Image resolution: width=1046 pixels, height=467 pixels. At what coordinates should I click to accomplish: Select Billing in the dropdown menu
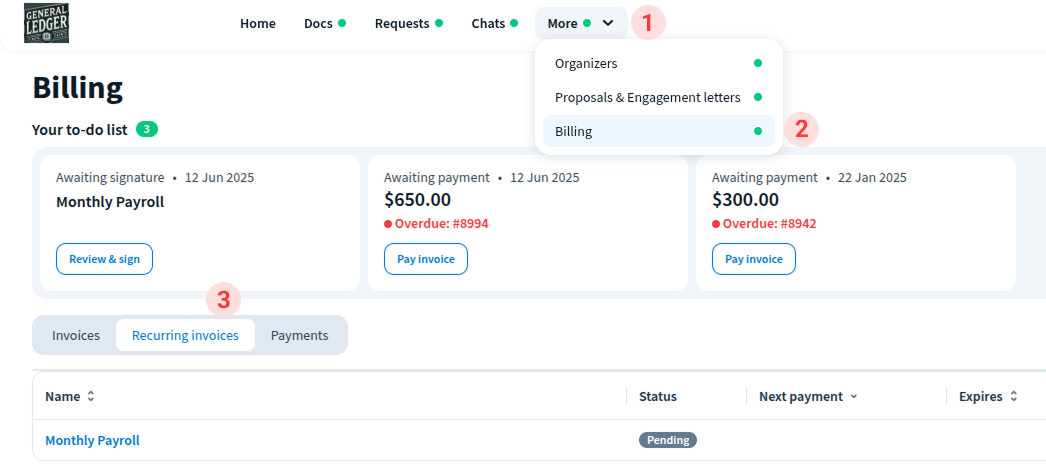(x=574, y=131)
